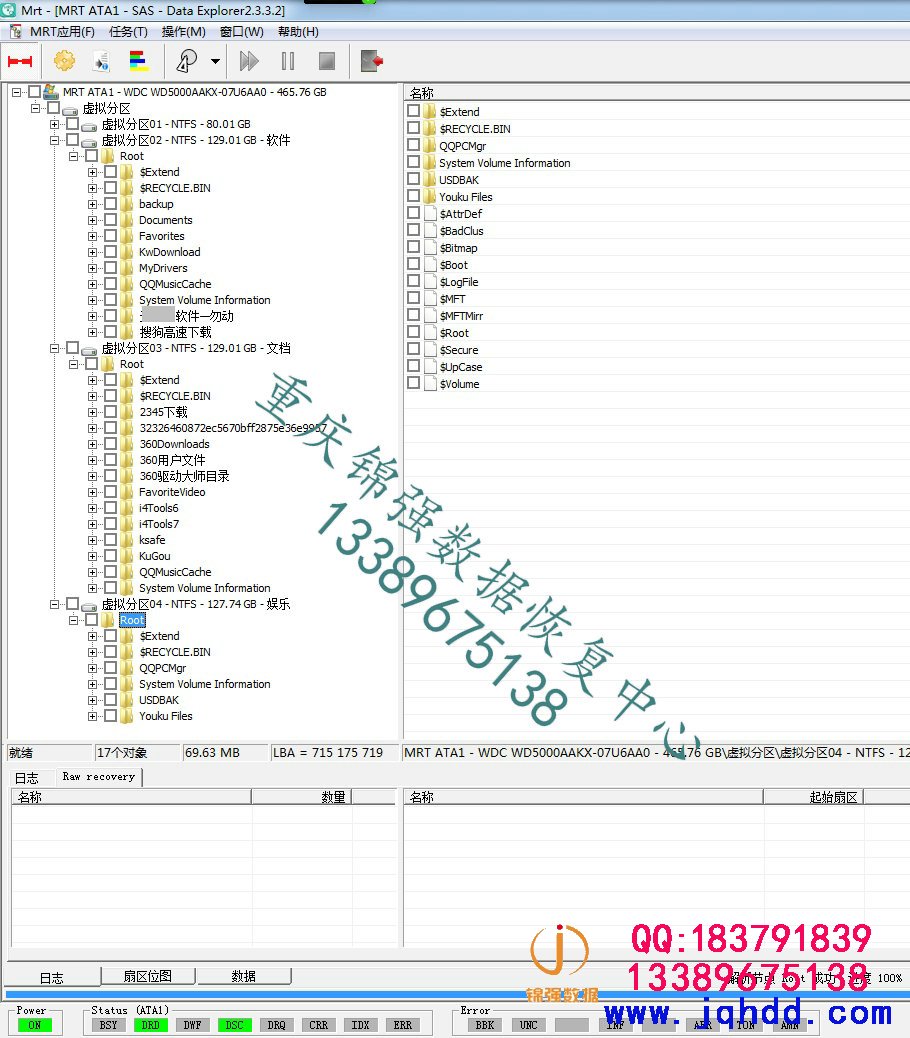
Task: Expand the MyDrivers folder node
Action: (x=92, y=268)
